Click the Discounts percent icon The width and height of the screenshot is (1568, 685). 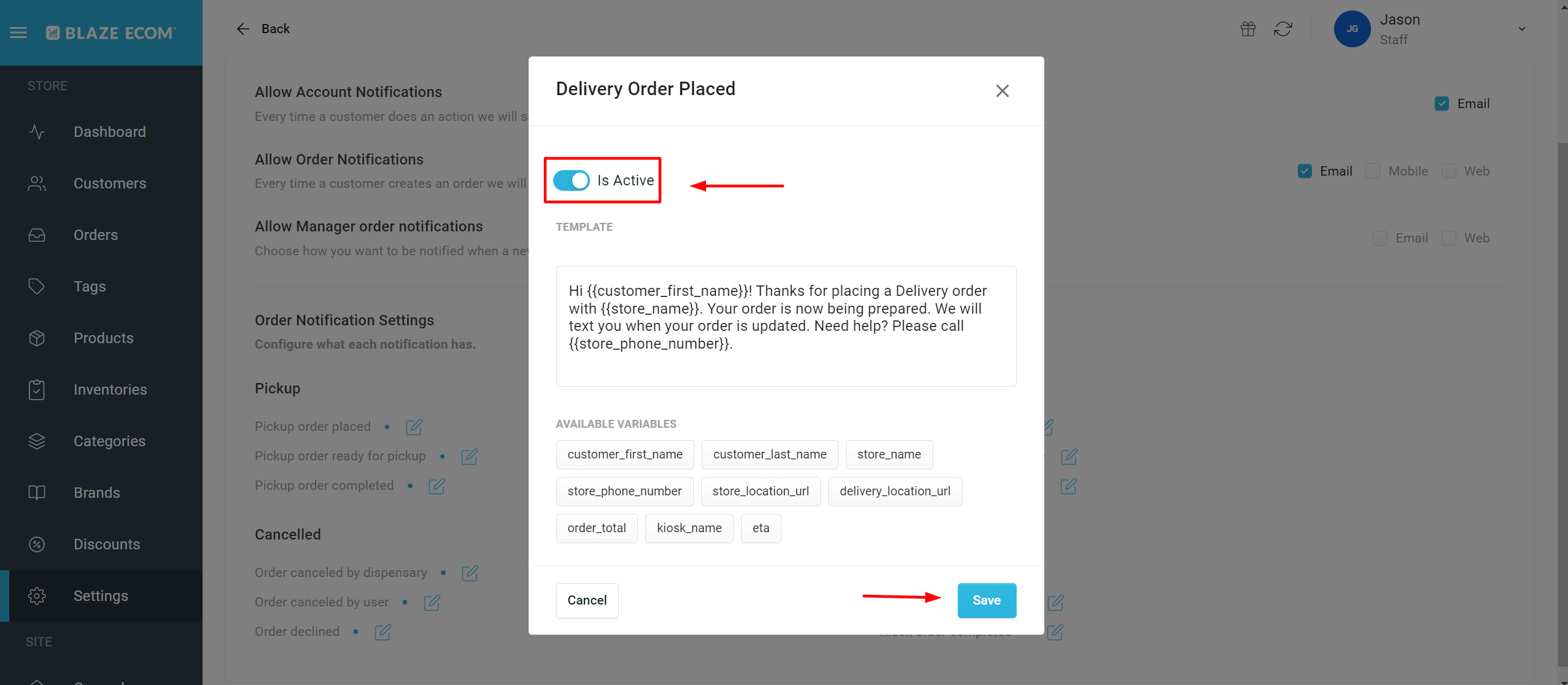click(37, 544)
